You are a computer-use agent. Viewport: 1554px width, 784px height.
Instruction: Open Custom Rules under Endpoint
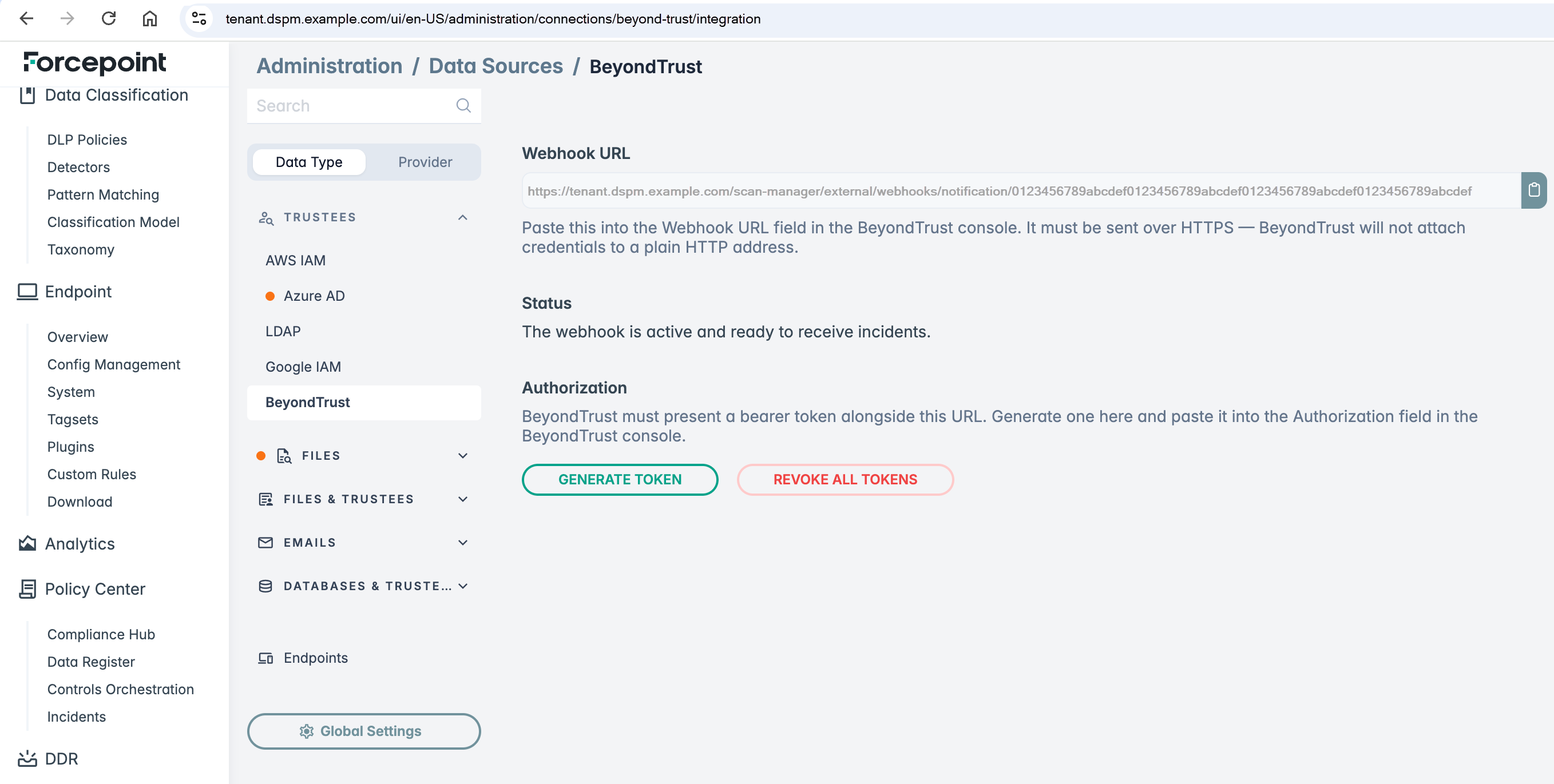click(92, 475)
